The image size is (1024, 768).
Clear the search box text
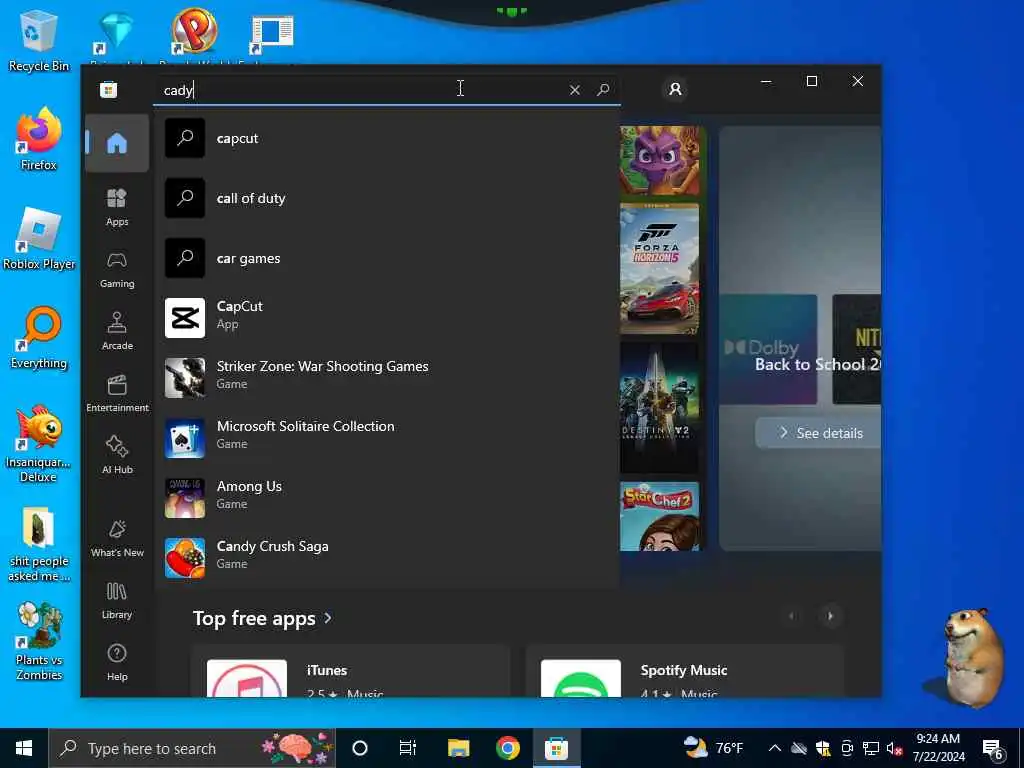[575, 90]
